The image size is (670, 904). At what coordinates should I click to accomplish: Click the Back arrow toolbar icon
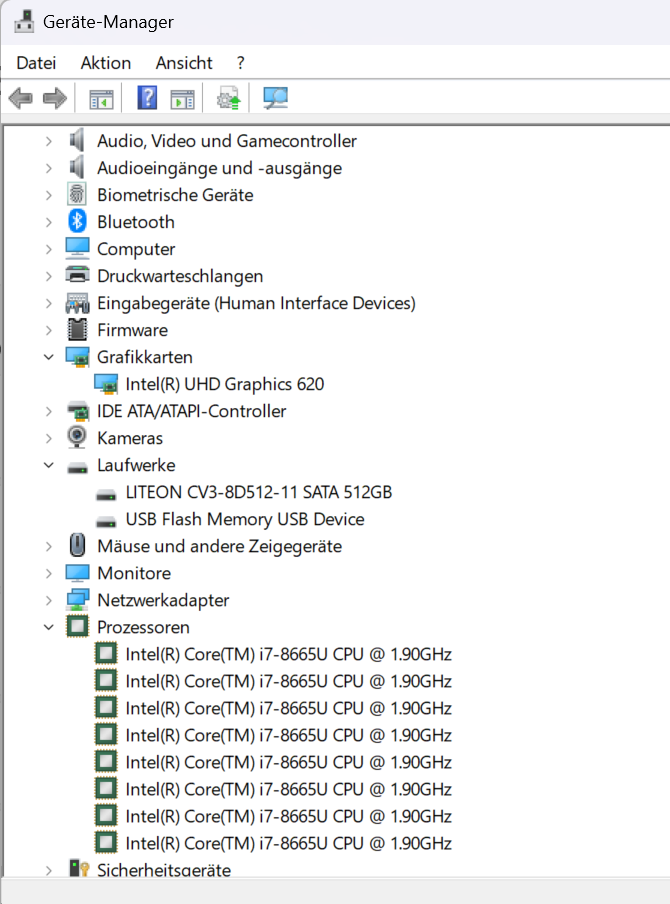point(21,98)
